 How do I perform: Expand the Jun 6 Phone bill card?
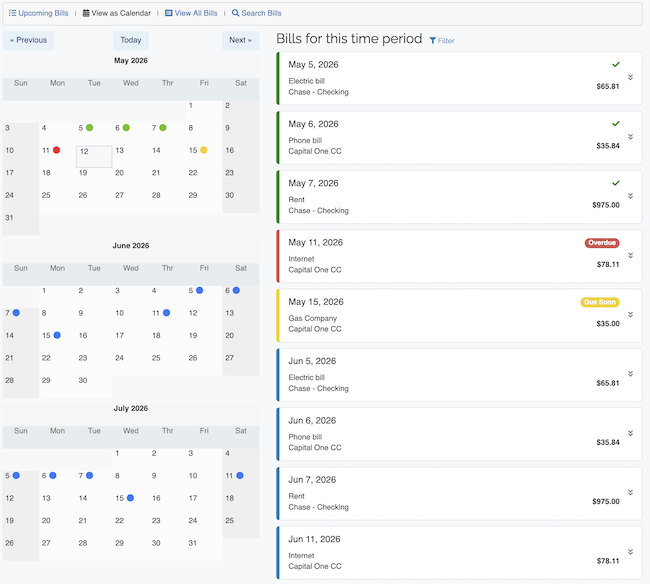[630, 434]
